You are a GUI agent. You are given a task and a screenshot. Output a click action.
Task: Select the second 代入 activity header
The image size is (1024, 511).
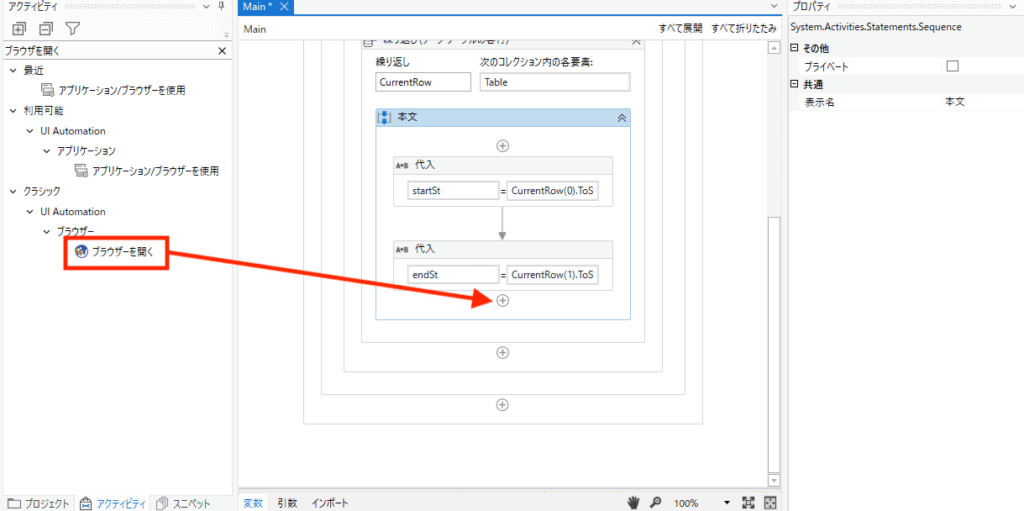(503, 250)
